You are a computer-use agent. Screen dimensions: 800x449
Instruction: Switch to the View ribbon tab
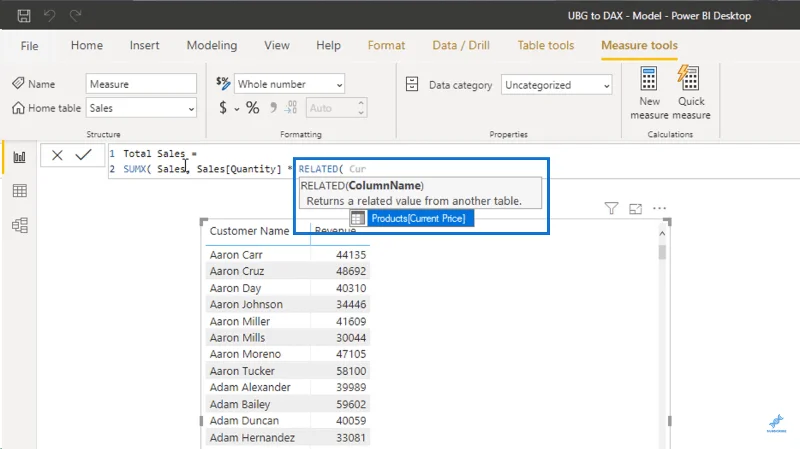[x=277, y=45]
